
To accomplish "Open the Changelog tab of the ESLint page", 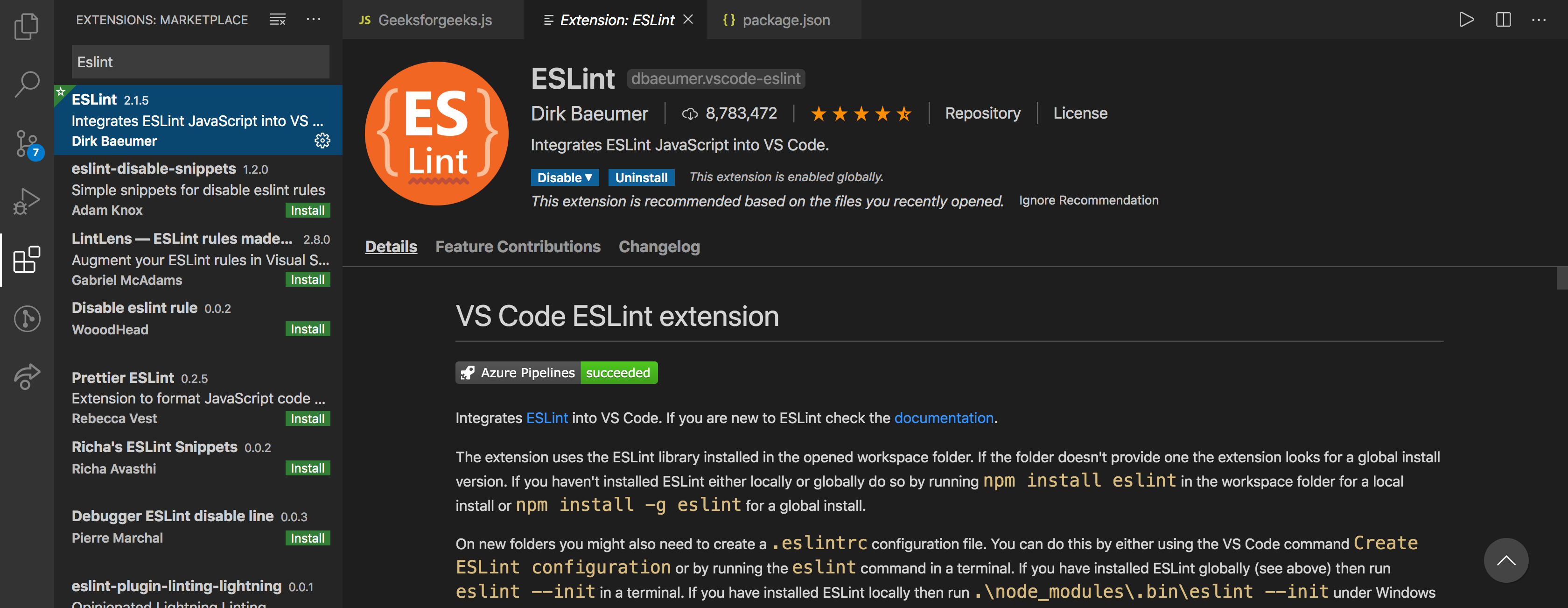I will [x=659, y=246].
